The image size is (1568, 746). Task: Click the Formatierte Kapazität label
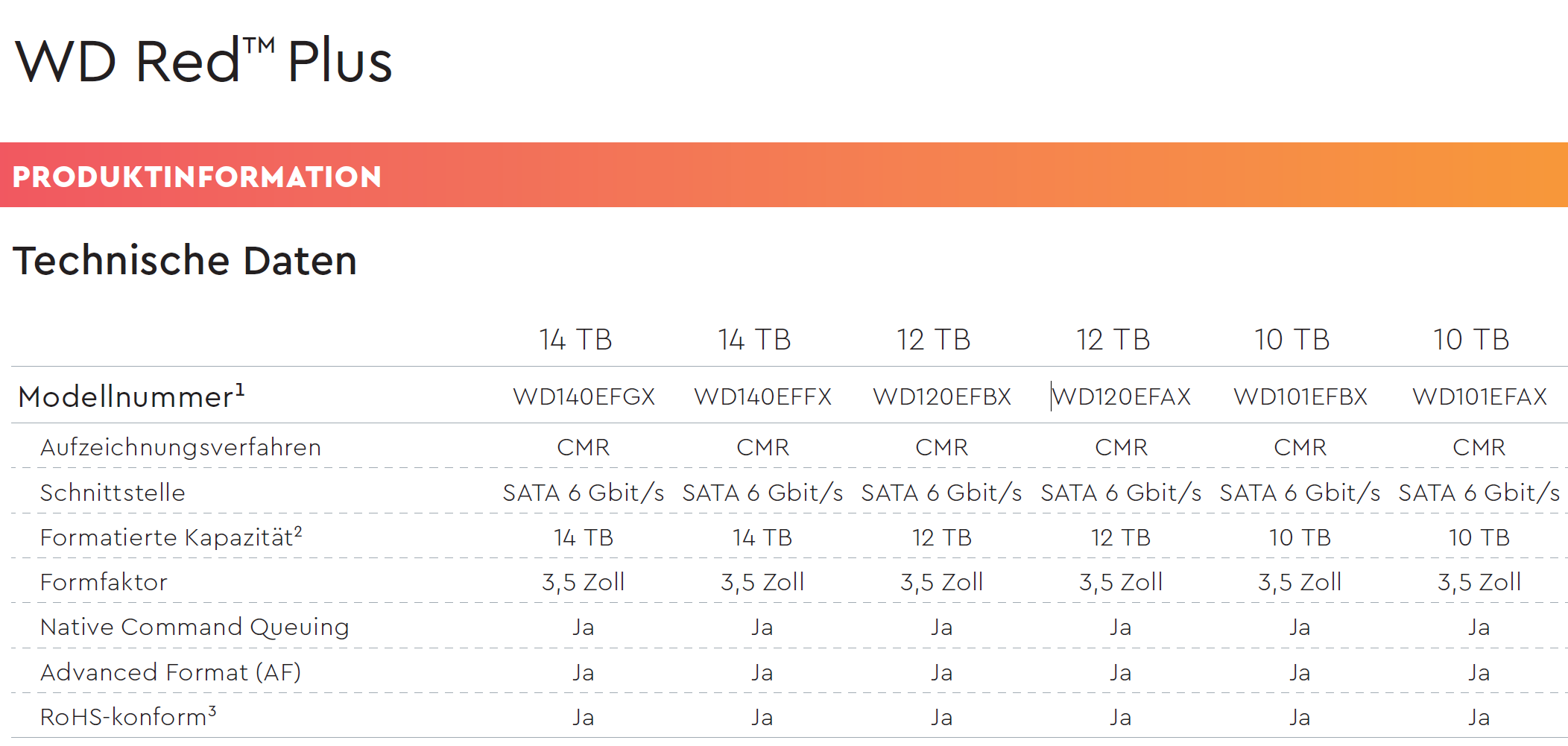point(171,537)
